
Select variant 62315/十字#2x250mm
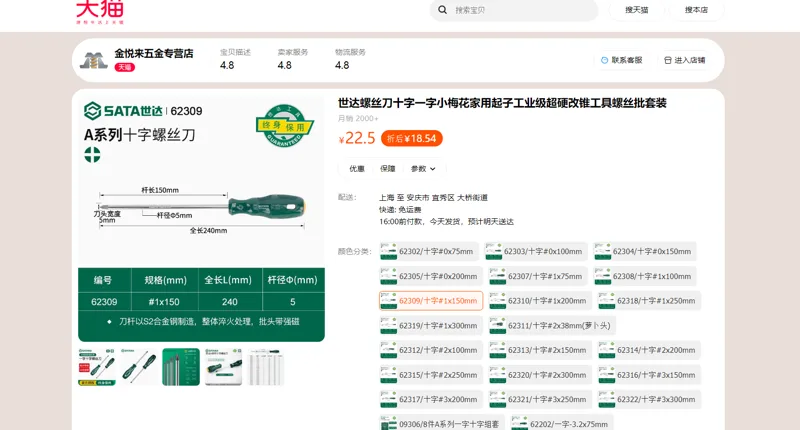[x=431, y=375]
